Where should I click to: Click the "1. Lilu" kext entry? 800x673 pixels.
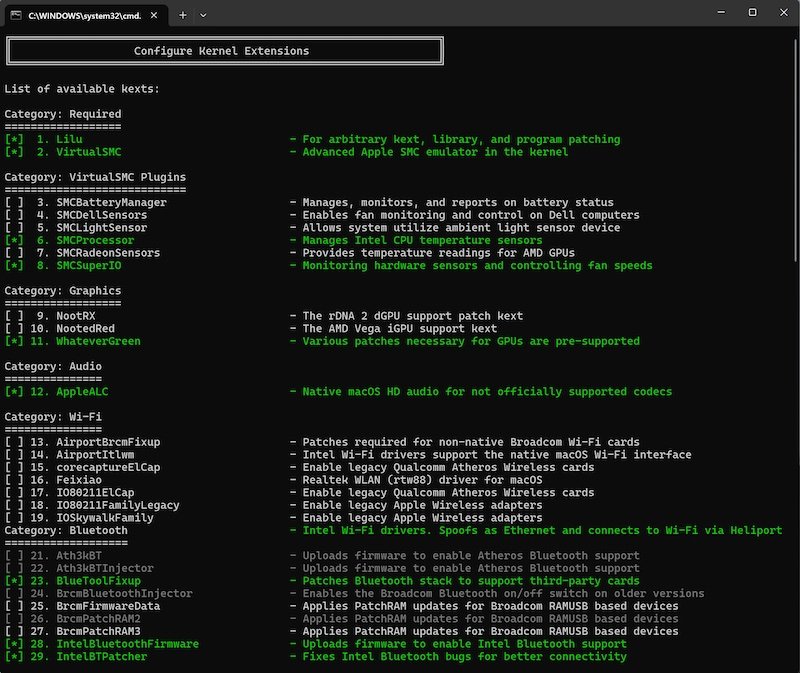click(59, 139)
